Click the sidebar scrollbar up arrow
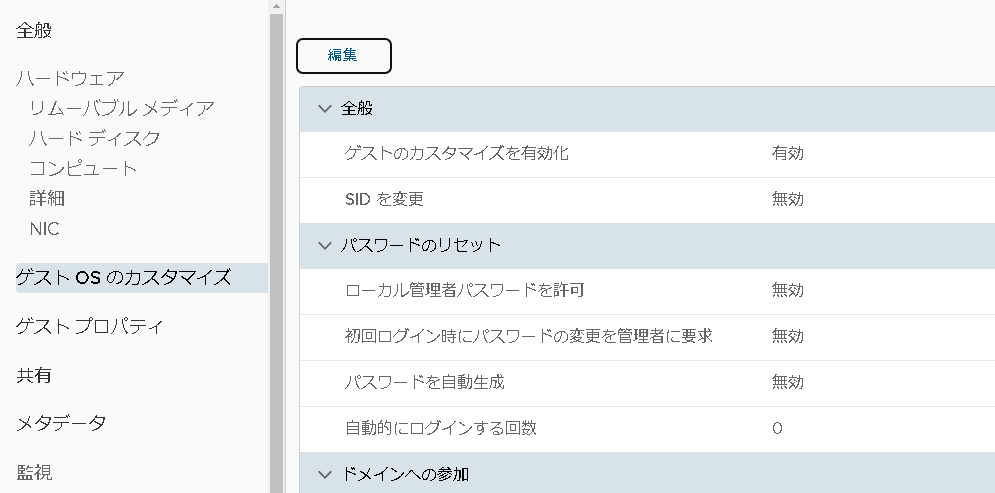The image size is (995, 493). click(276, 6)
